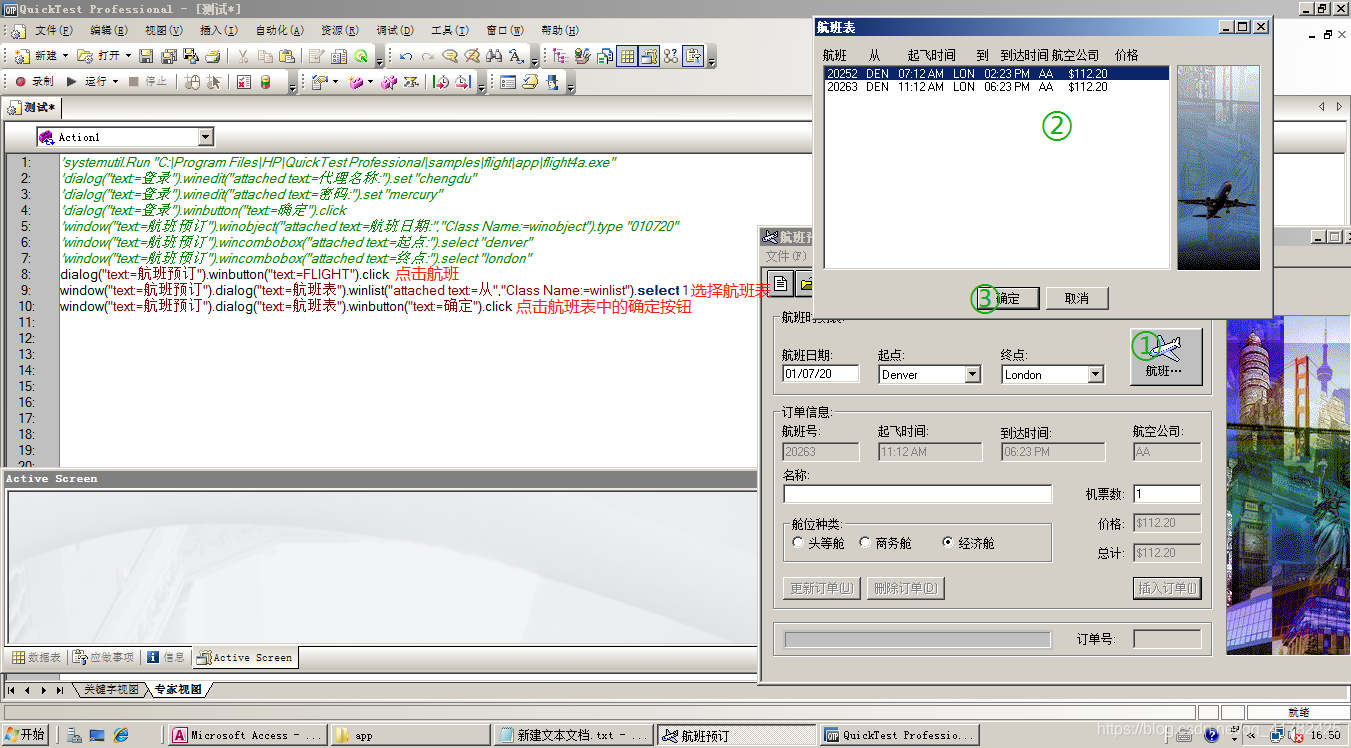Image resolution: width=1351 pixels, height=748 pixels.
Task: Click the Print icon in QuickTest toolbar
Action: tap(212, 56)
